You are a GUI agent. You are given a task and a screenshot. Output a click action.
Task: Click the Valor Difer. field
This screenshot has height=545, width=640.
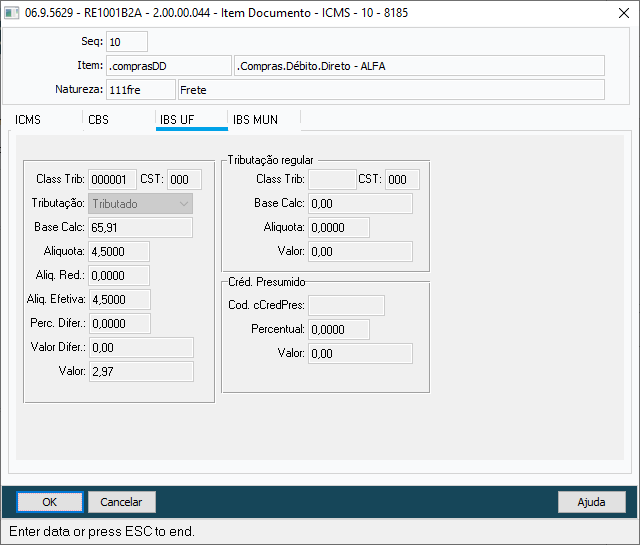(141, 348)
